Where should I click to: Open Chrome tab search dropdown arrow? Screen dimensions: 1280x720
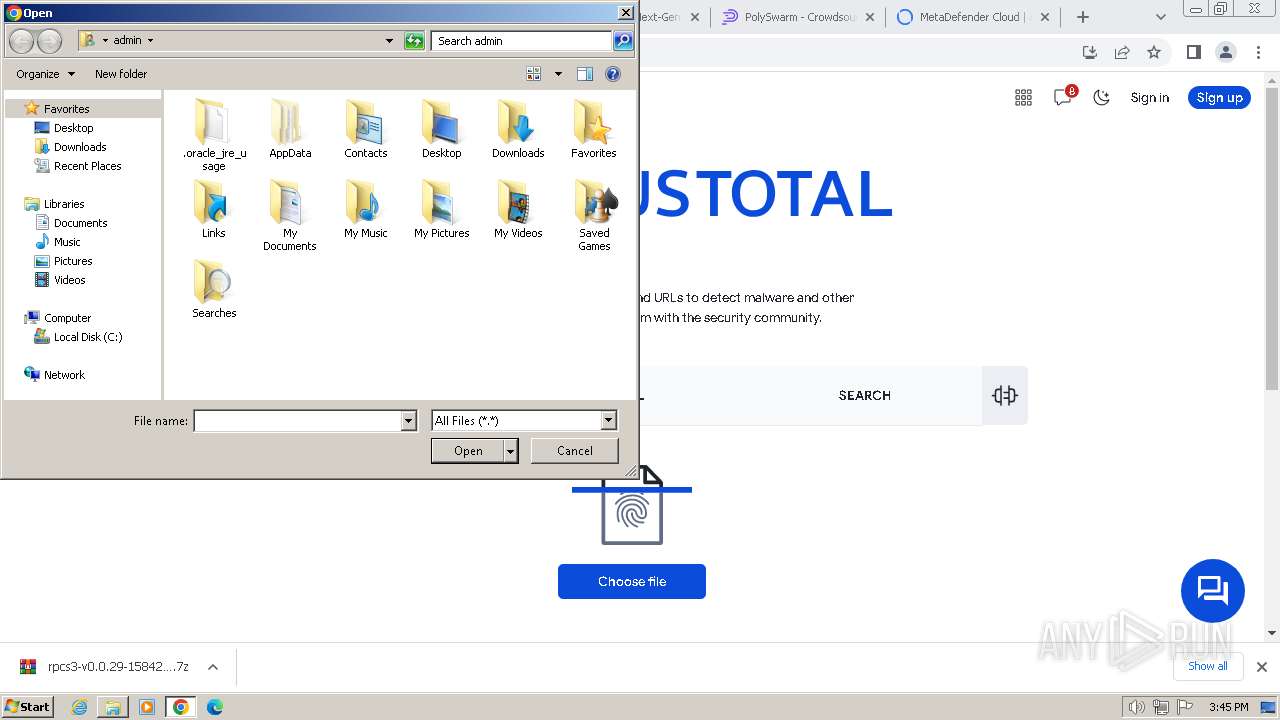(x=1160, y=17)
